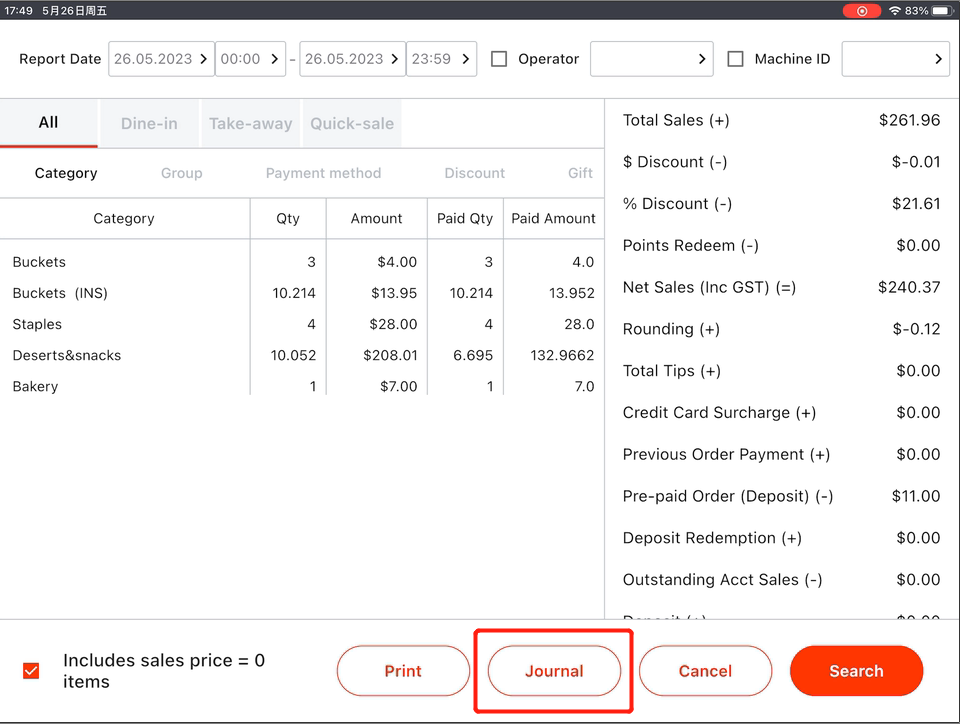
Task: Uncheck Includes sales price = 0 items
Action: [31, 671]
